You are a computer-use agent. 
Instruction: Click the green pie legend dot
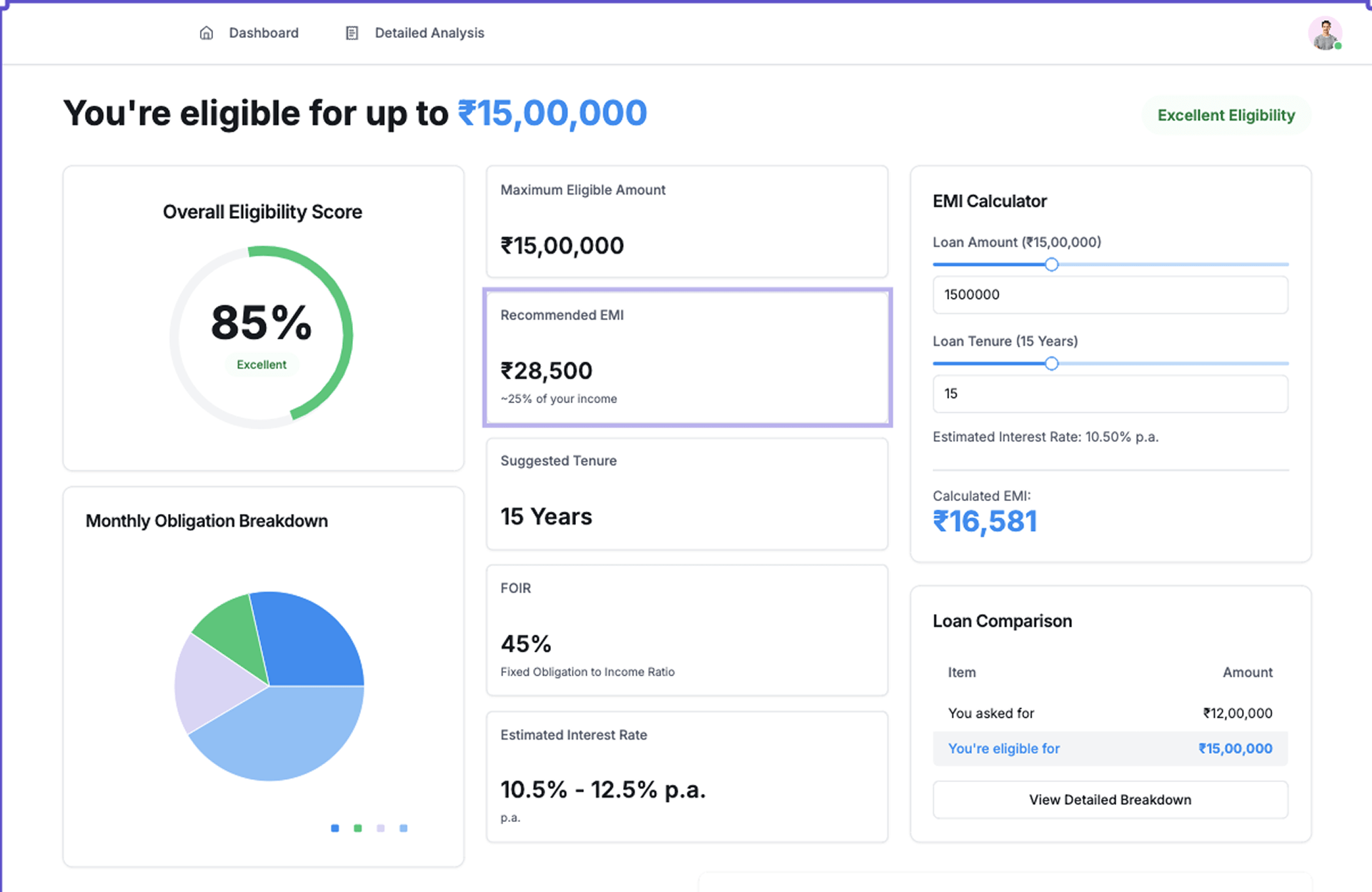tap(358, 828)
